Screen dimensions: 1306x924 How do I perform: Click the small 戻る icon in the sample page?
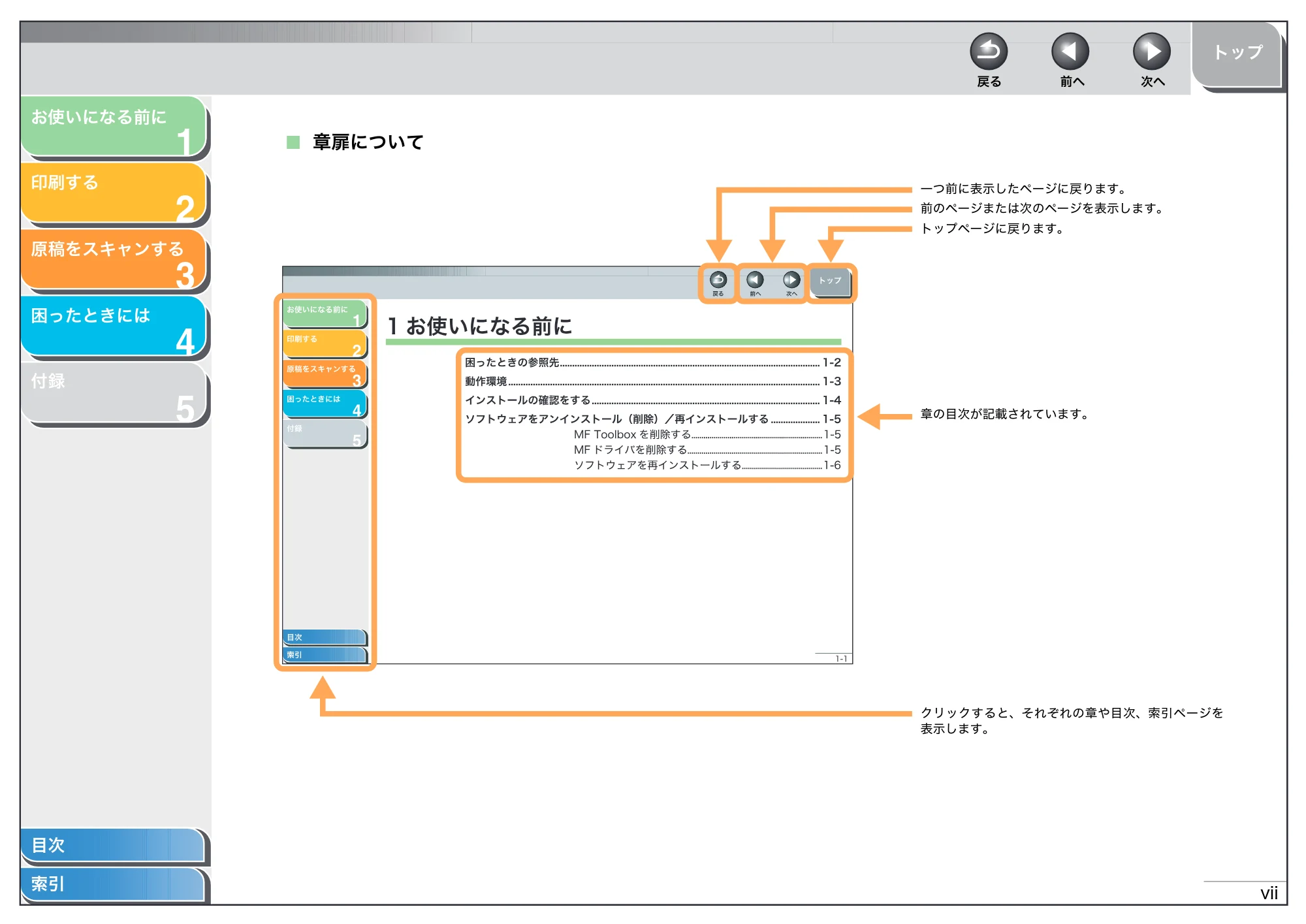(718, 280)
